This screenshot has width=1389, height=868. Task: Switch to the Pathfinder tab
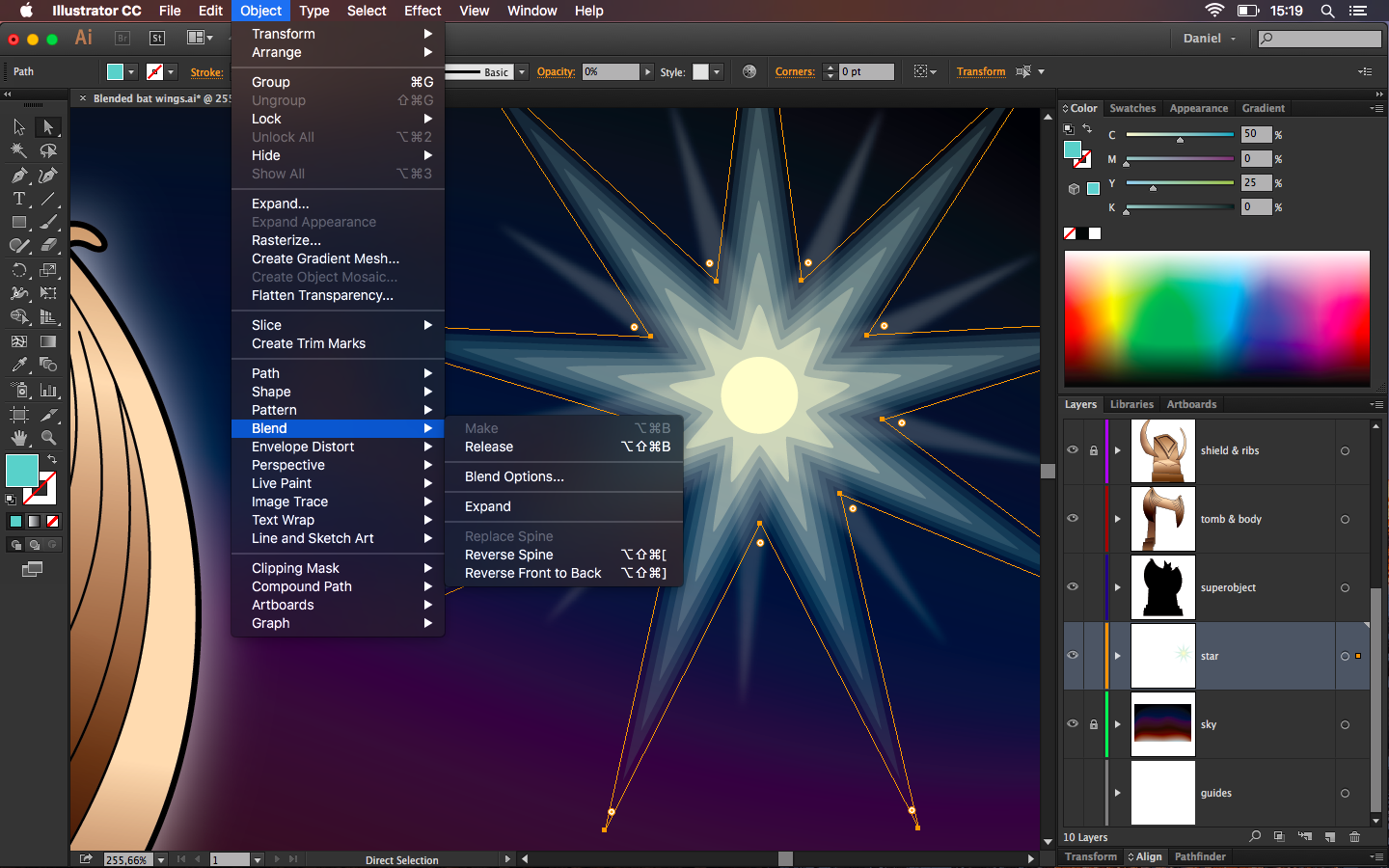point(1200,856)
